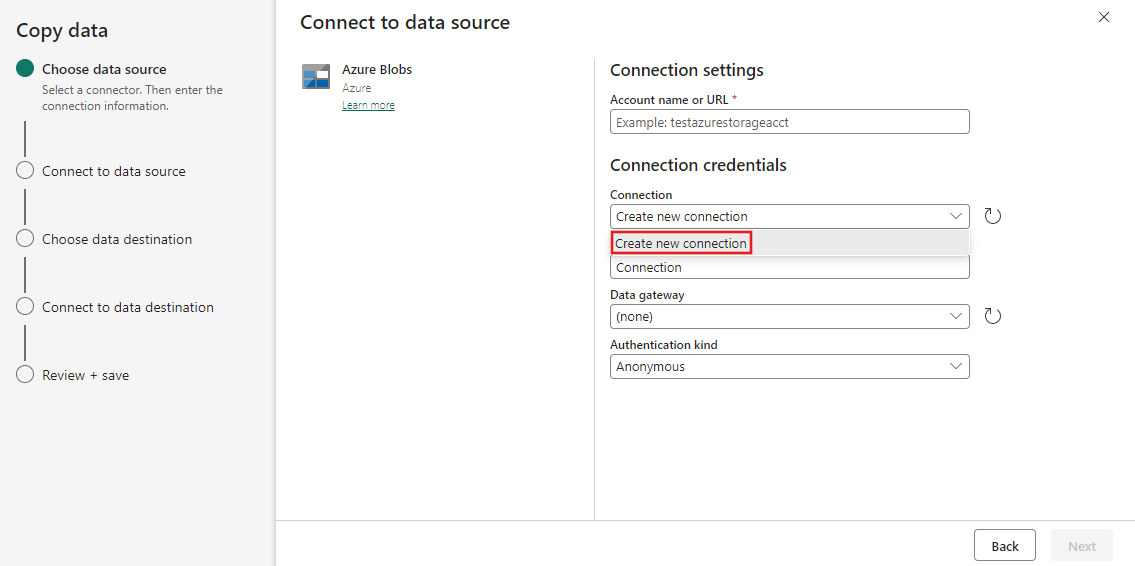Image resolution: width=1135 pixels, height=566 pixels.
Task: Click the Connect to data source title
Action: [x=405, y=22]
